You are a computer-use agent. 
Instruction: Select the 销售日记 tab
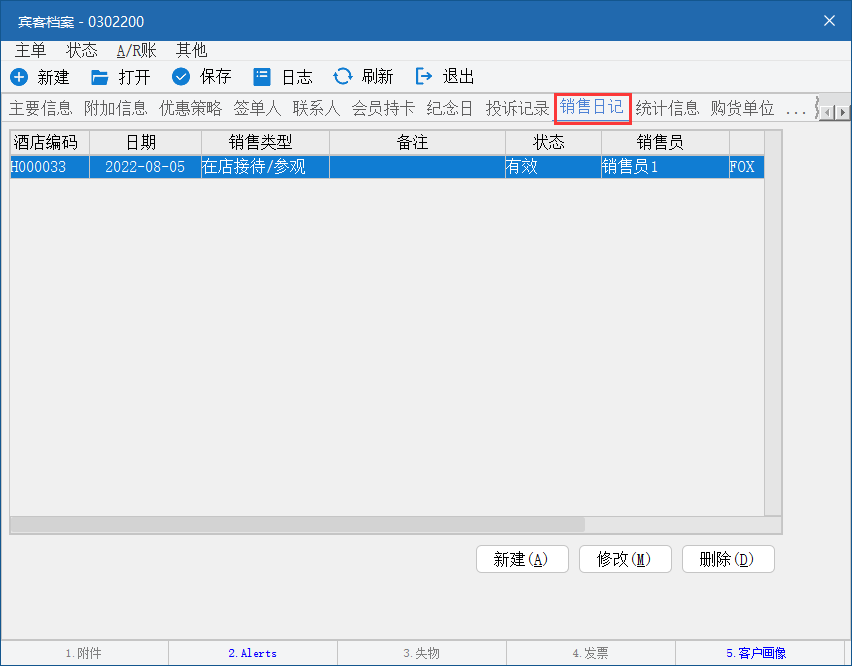pyautogui.click(x=592, y=107)
